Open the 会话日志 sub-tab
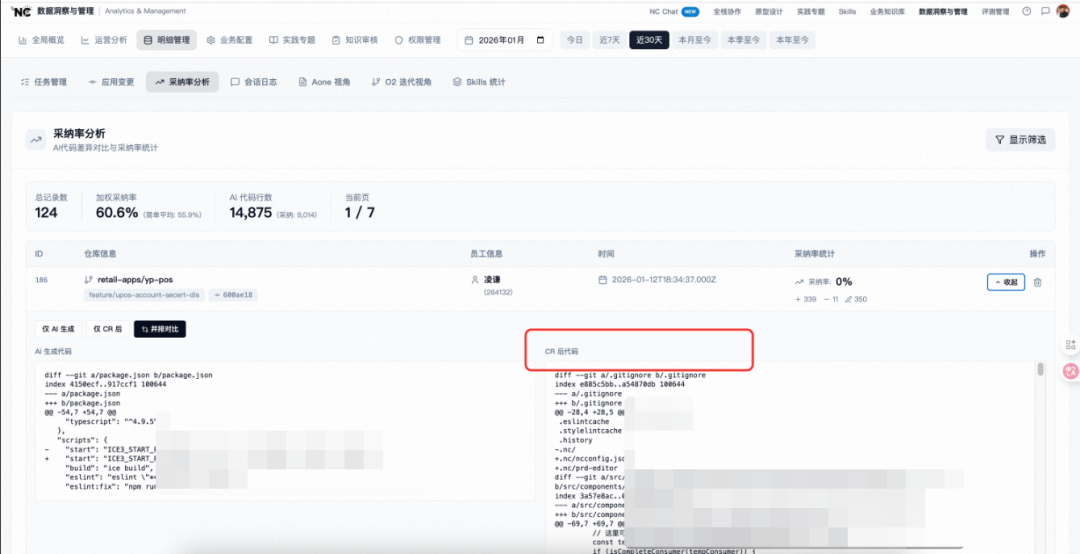1080x554 pixels. pos(254,82)
